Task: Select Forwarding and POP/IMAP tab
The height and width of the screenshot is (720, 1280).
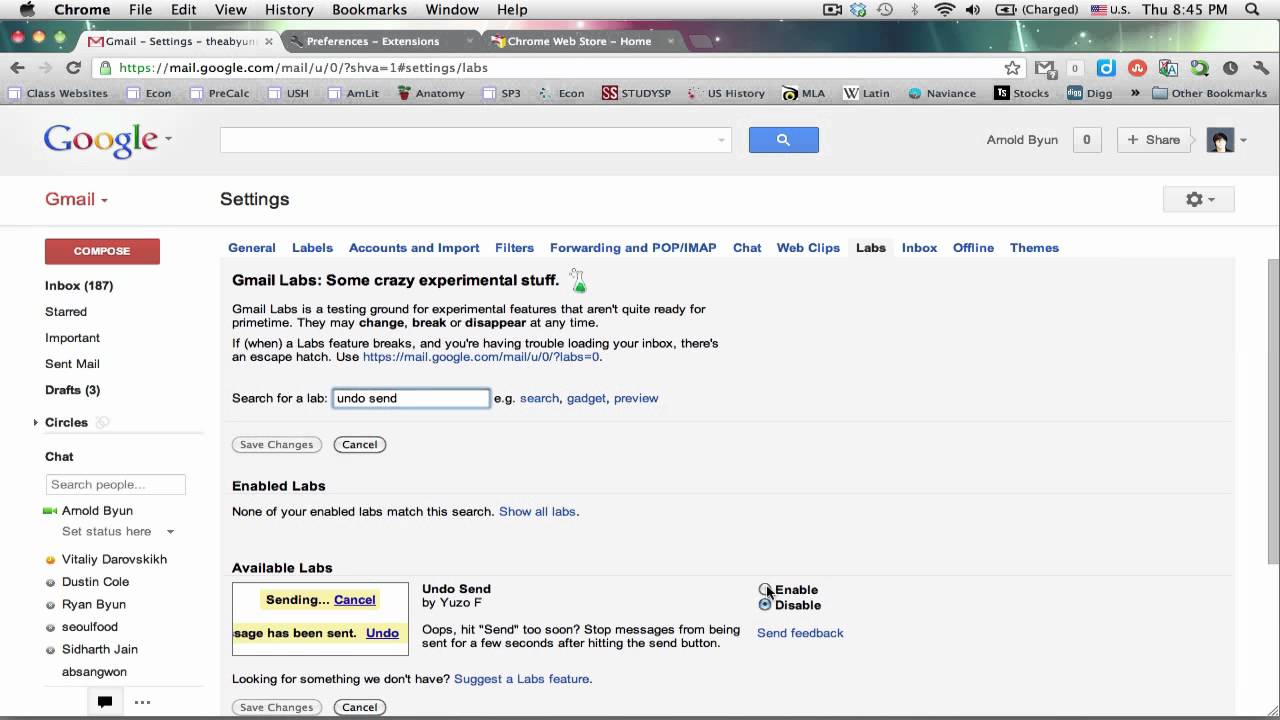Action: (633, 248)
